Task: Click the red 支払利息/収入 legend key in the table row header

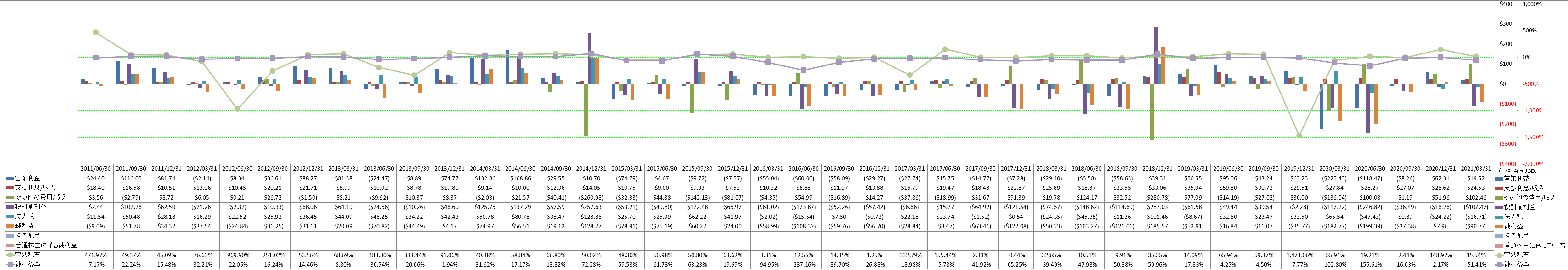Action: coord(10,188)
